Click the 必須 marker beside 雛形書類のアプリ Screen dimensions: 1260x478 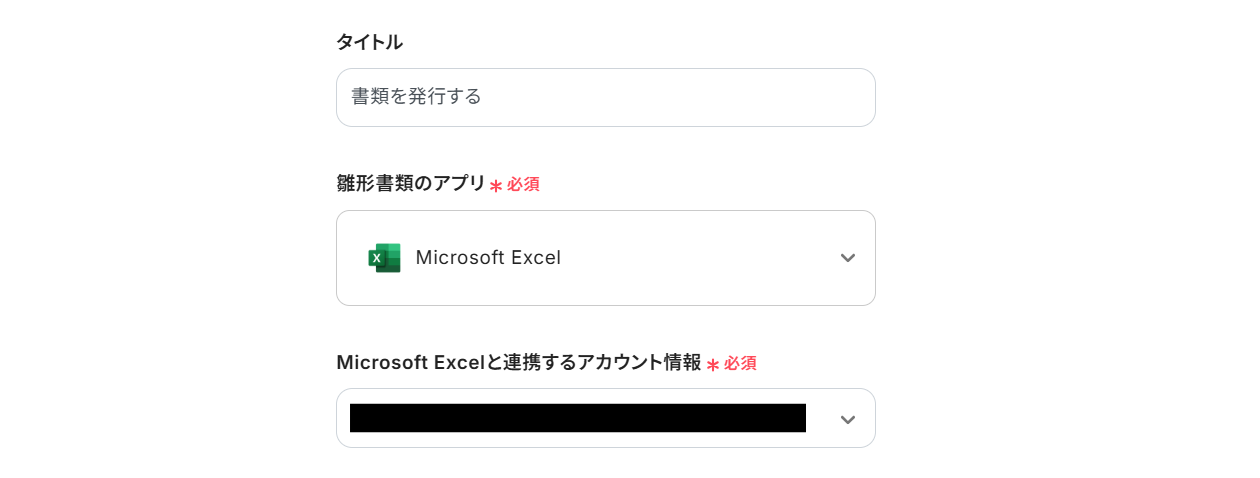[x=523, y=185]
